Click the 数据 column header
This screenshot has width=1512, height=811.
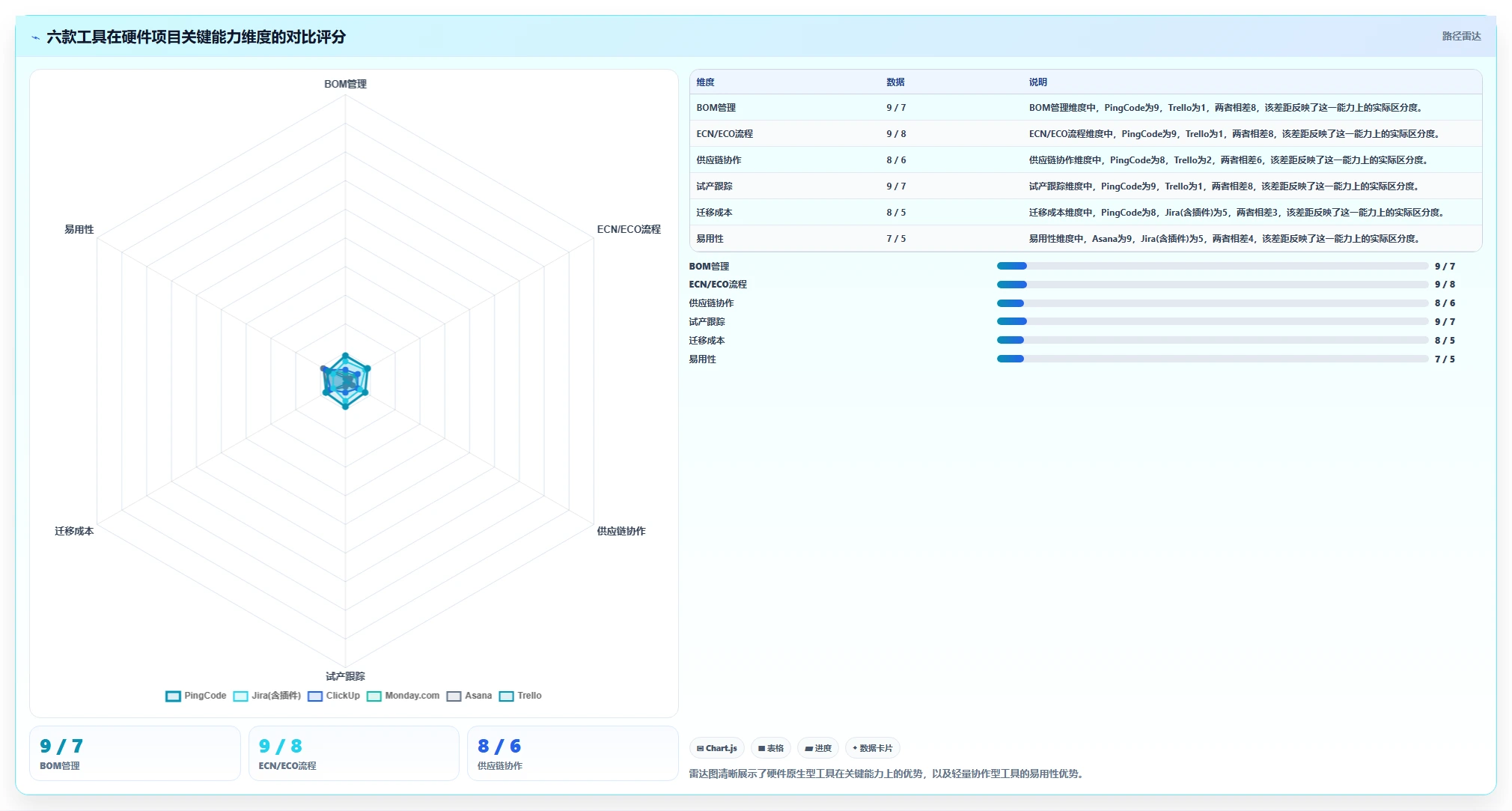click(x=895, y=82)
